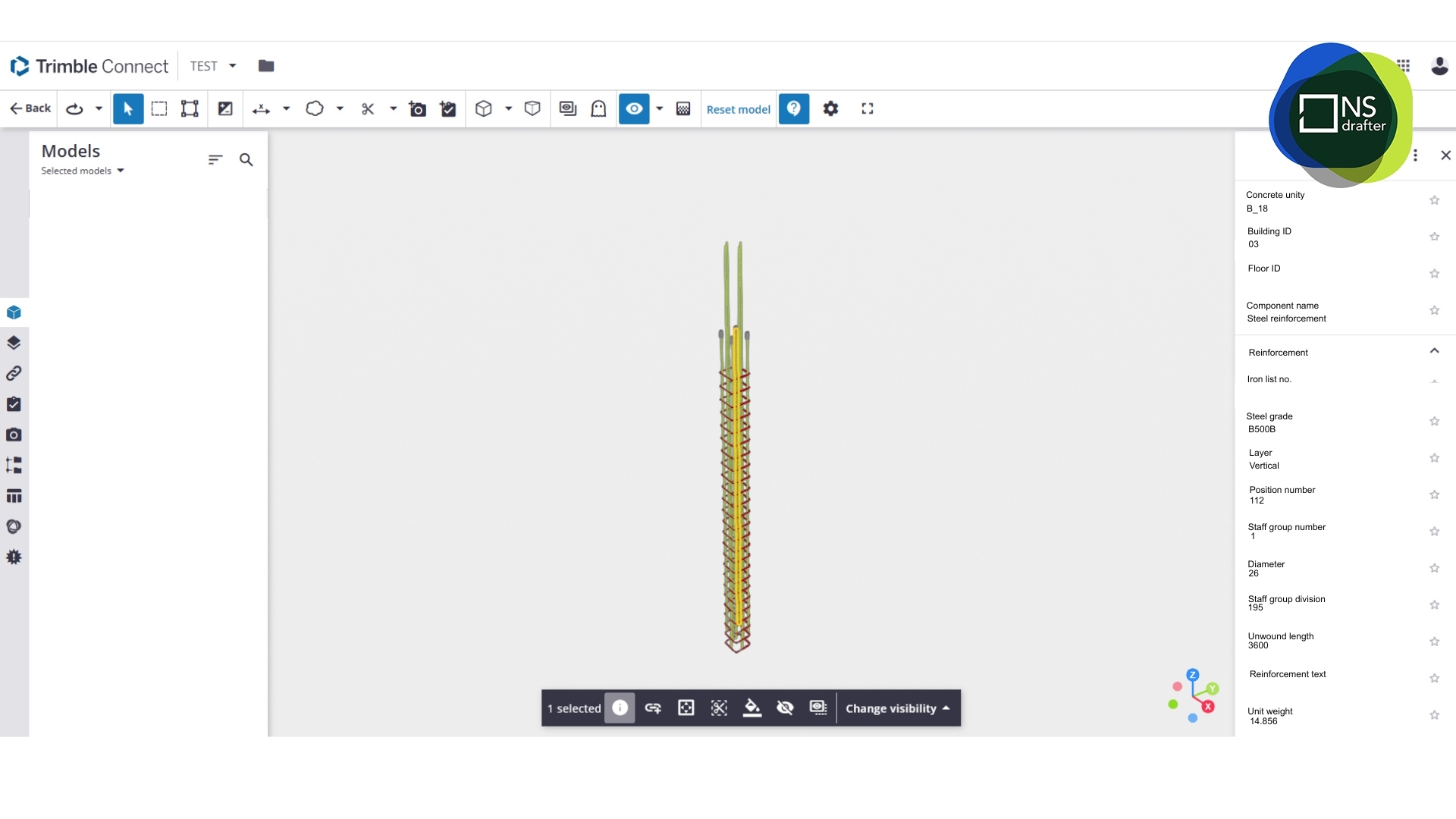The height and width of the screenshot is (819, 1456).
Task: Open the layers panel in the left sidebar
Action: pyautogui.click(x=14, y=342)
